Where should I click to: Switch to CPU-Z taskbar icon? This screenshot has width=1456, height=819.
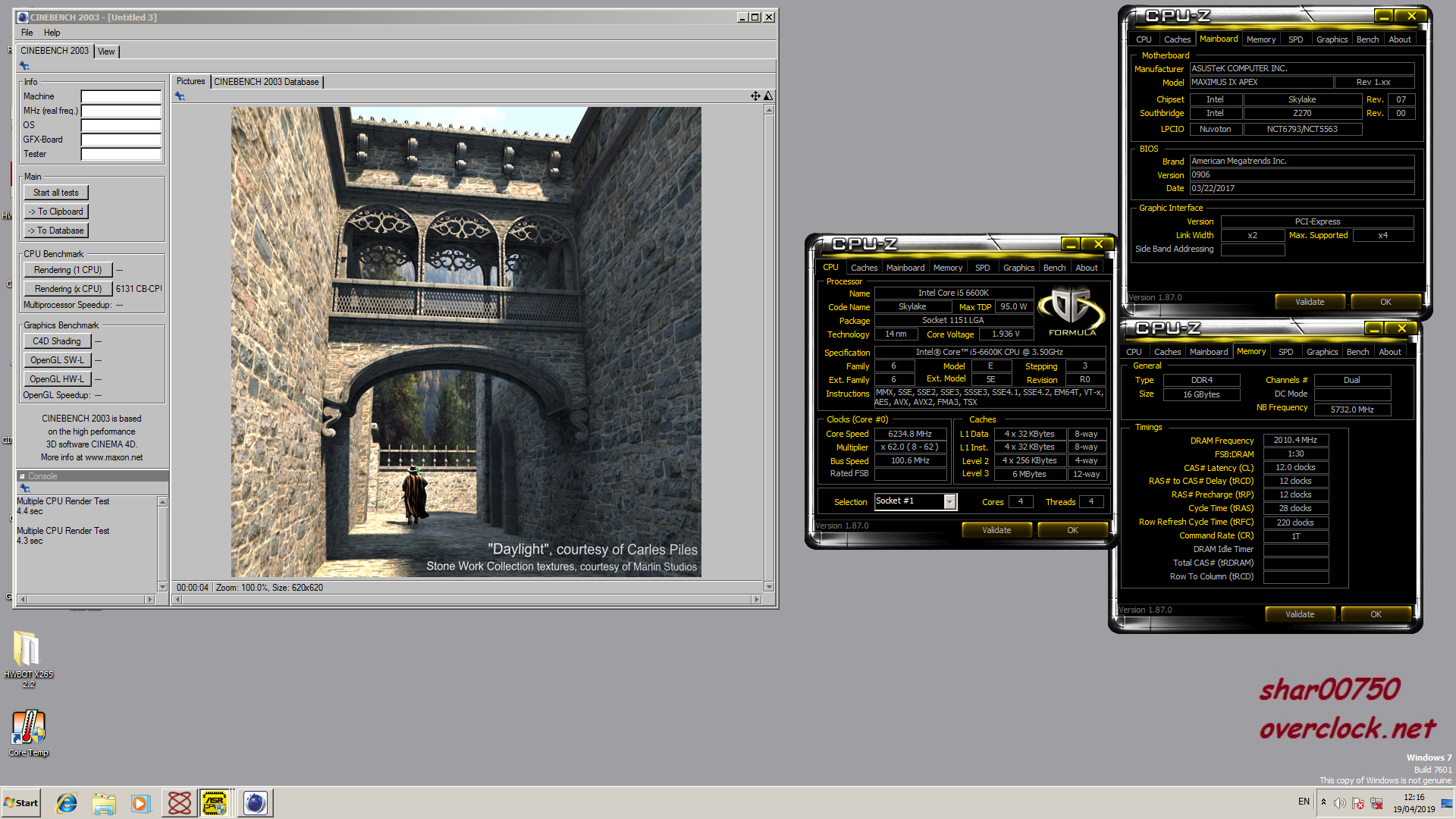215,803
